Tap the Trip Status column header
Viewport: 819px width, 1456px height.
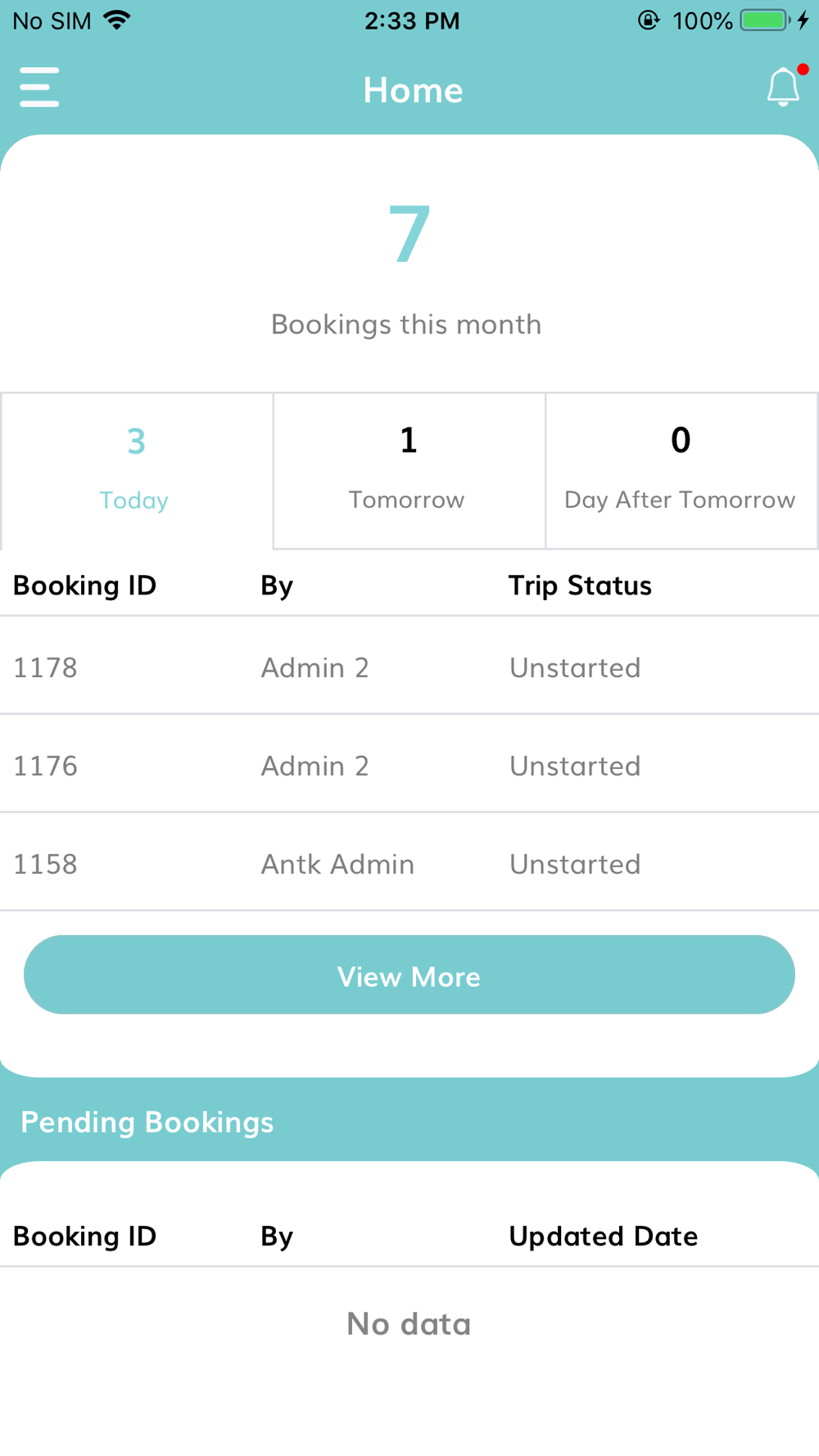click(x=580, y=586)
